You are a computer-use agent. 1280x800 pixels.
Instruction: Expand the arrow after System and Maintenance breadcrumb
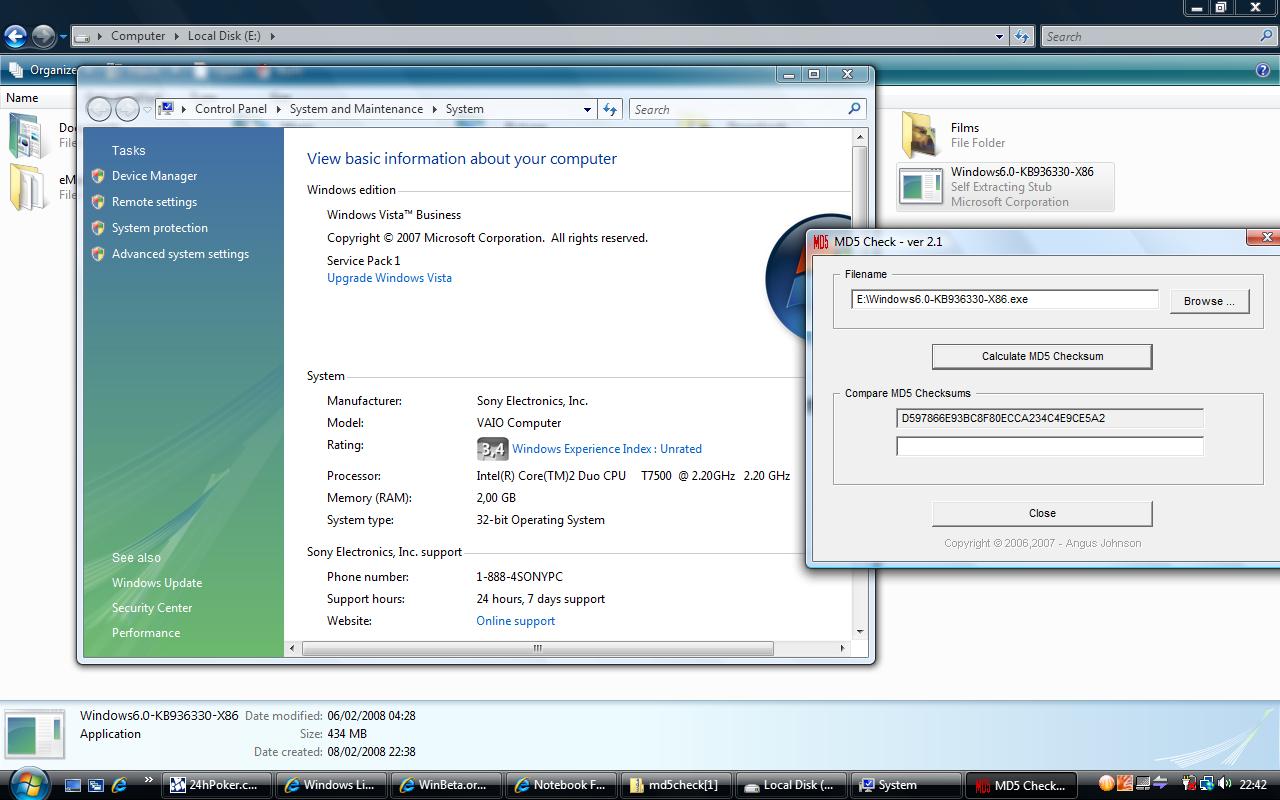pyautogui.click(x=435, y=109)
